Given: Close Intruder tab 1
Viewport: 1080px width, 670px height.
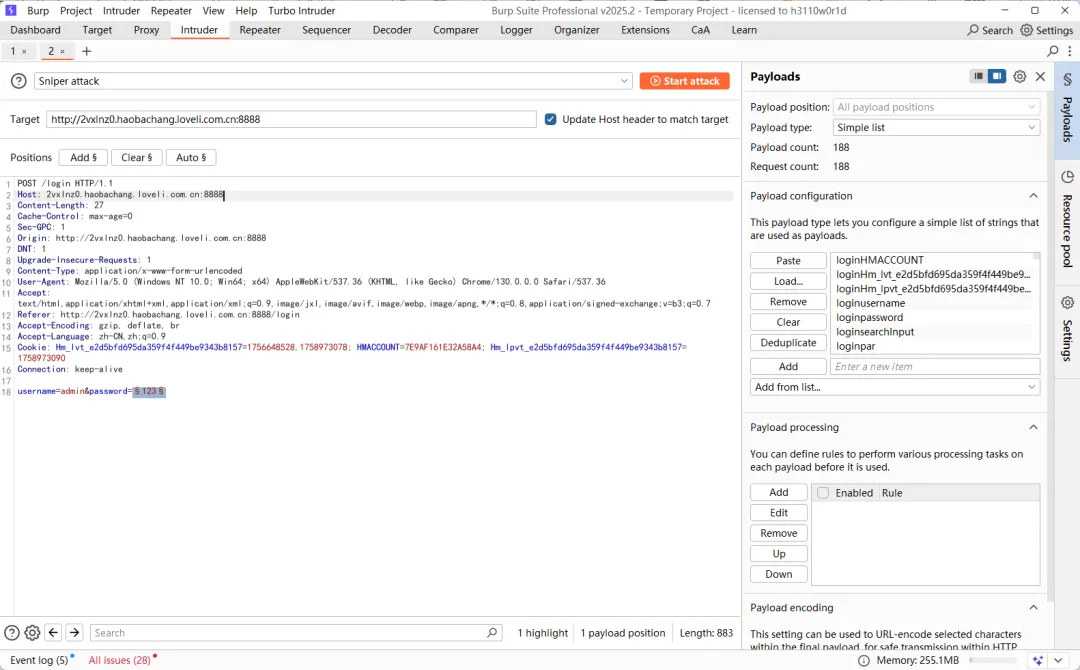Looking at the screenshot, I should (x=24, y=52).
